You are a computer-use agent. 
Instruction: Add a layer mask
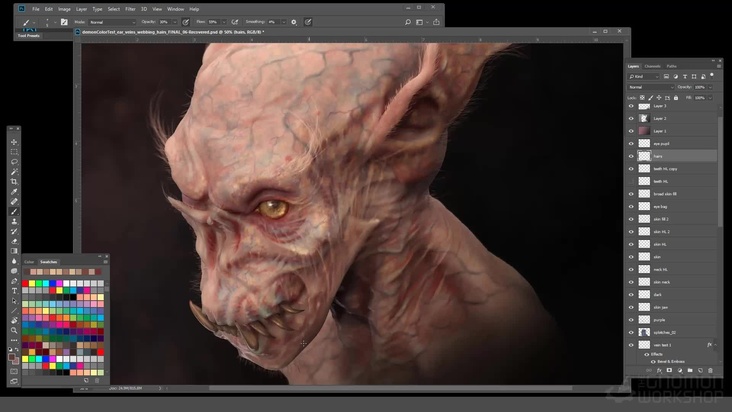[x=669, y=370]
